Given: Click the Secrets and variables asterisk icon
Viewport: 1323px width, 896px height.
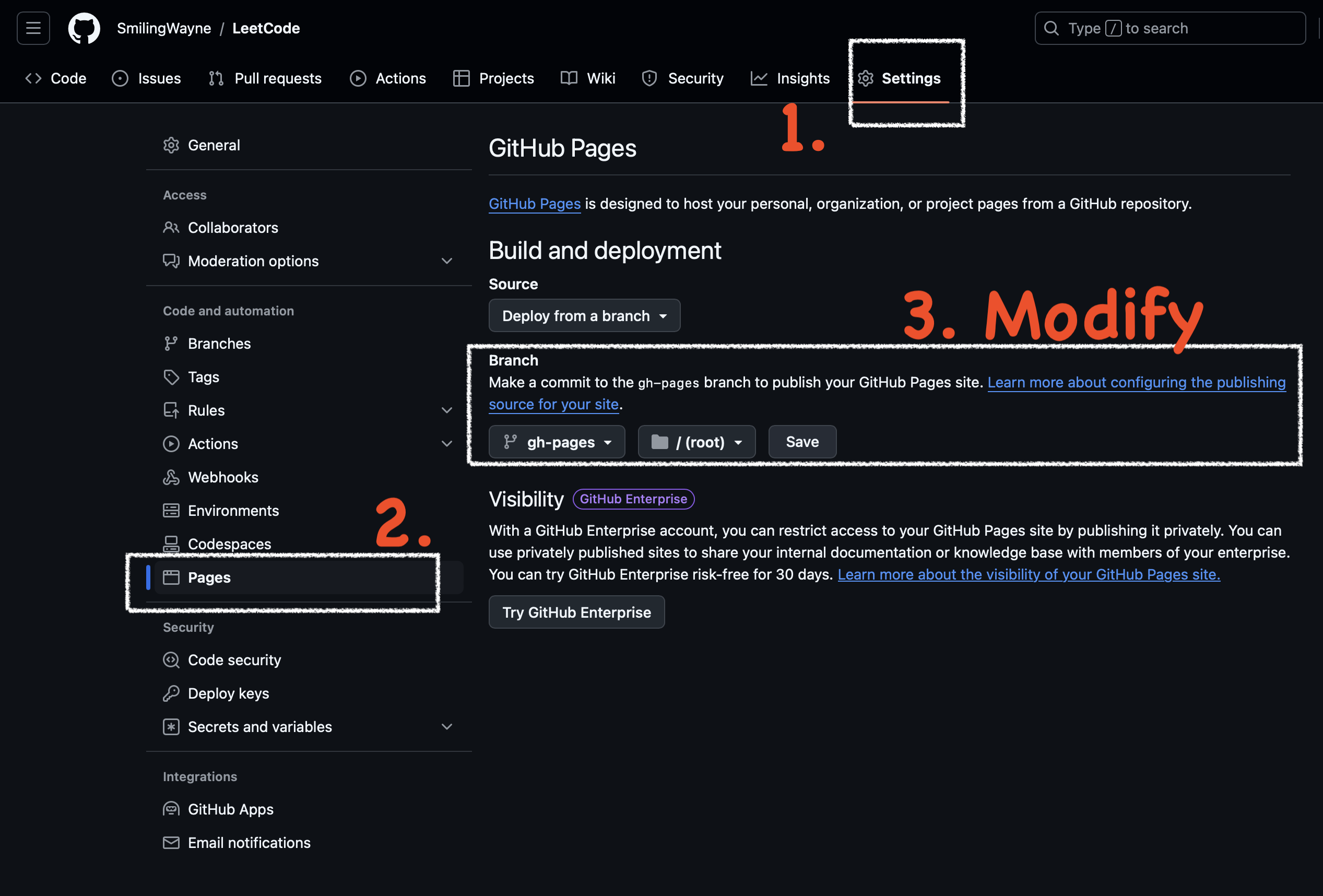Looking at the screenshot, I should point(171,727).
